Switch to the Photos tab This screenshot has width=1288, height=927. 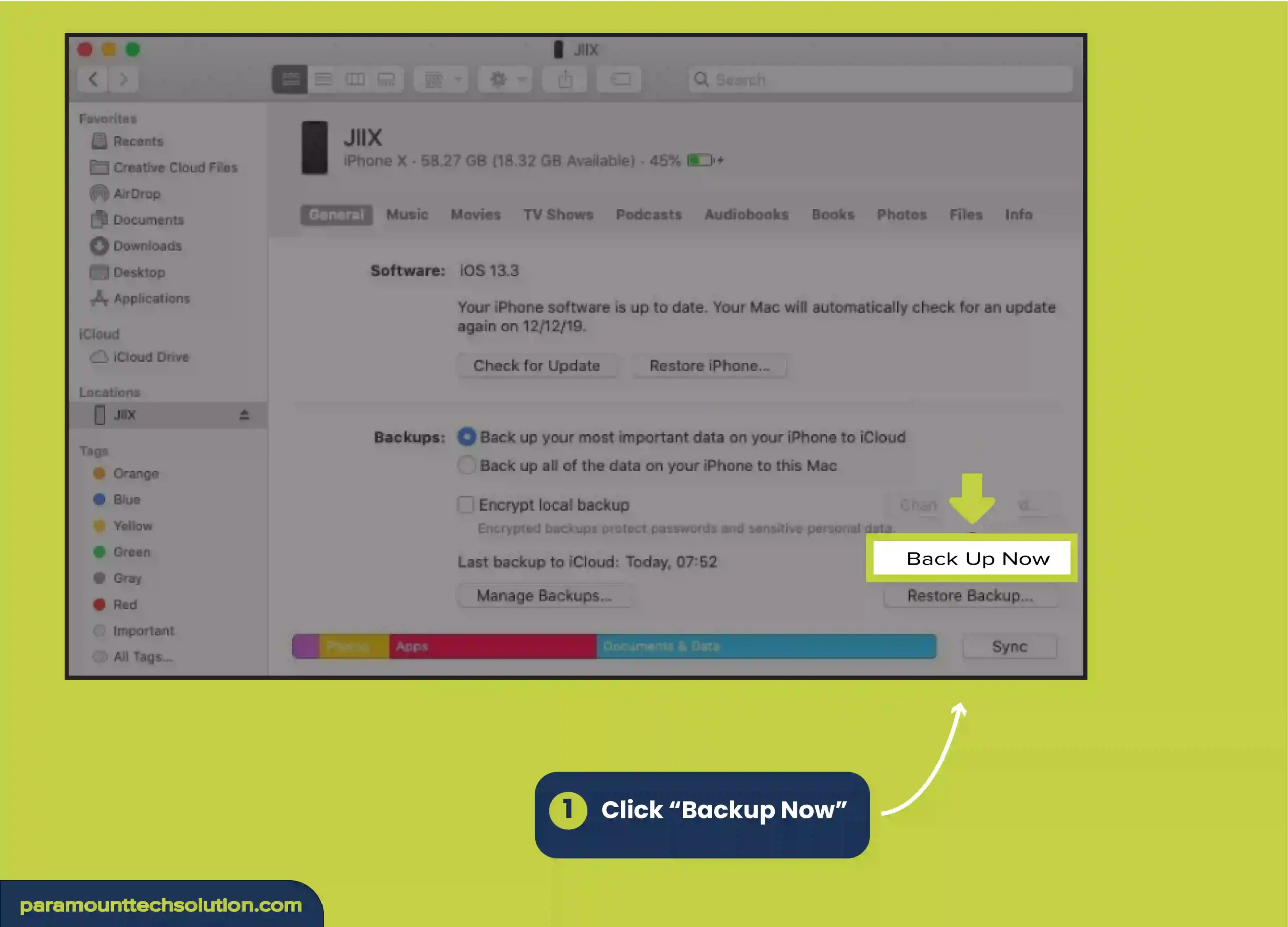coord(902,214)
